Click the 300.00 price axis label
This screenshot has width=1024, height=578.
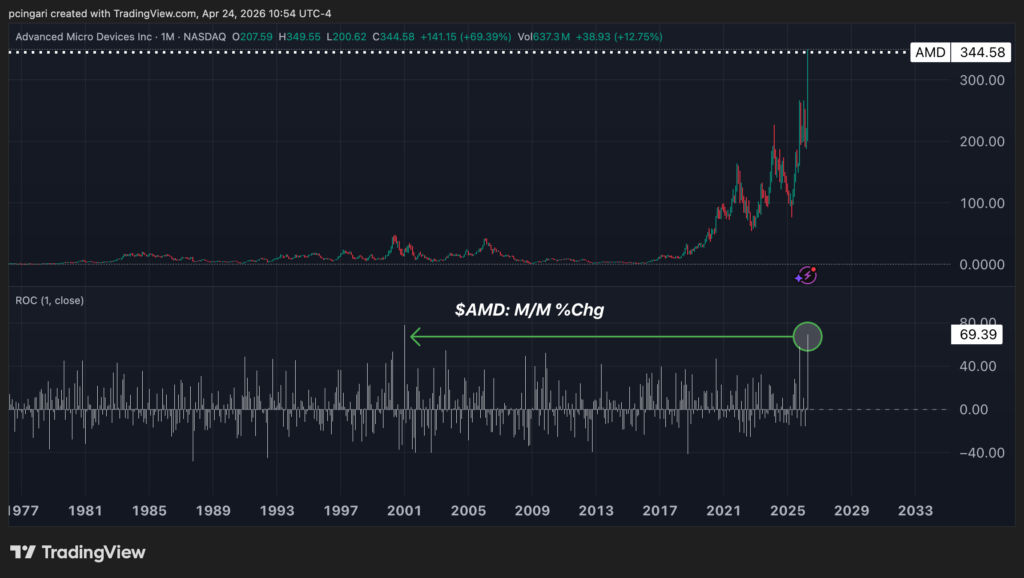pyautogui.click(x=982, y=80)
